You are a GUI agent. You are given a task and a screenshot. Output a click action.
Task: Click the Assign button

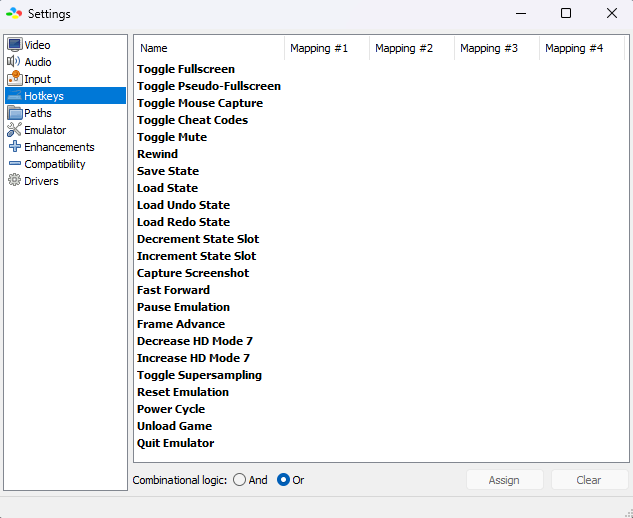tap(504, 480)
